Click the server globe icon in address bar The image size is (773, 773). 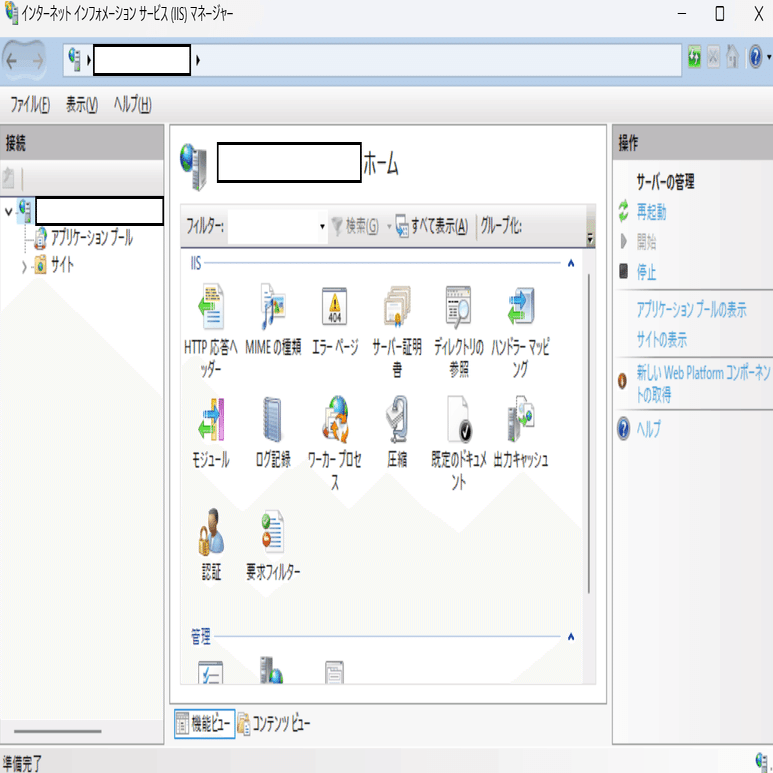point(74,60)
